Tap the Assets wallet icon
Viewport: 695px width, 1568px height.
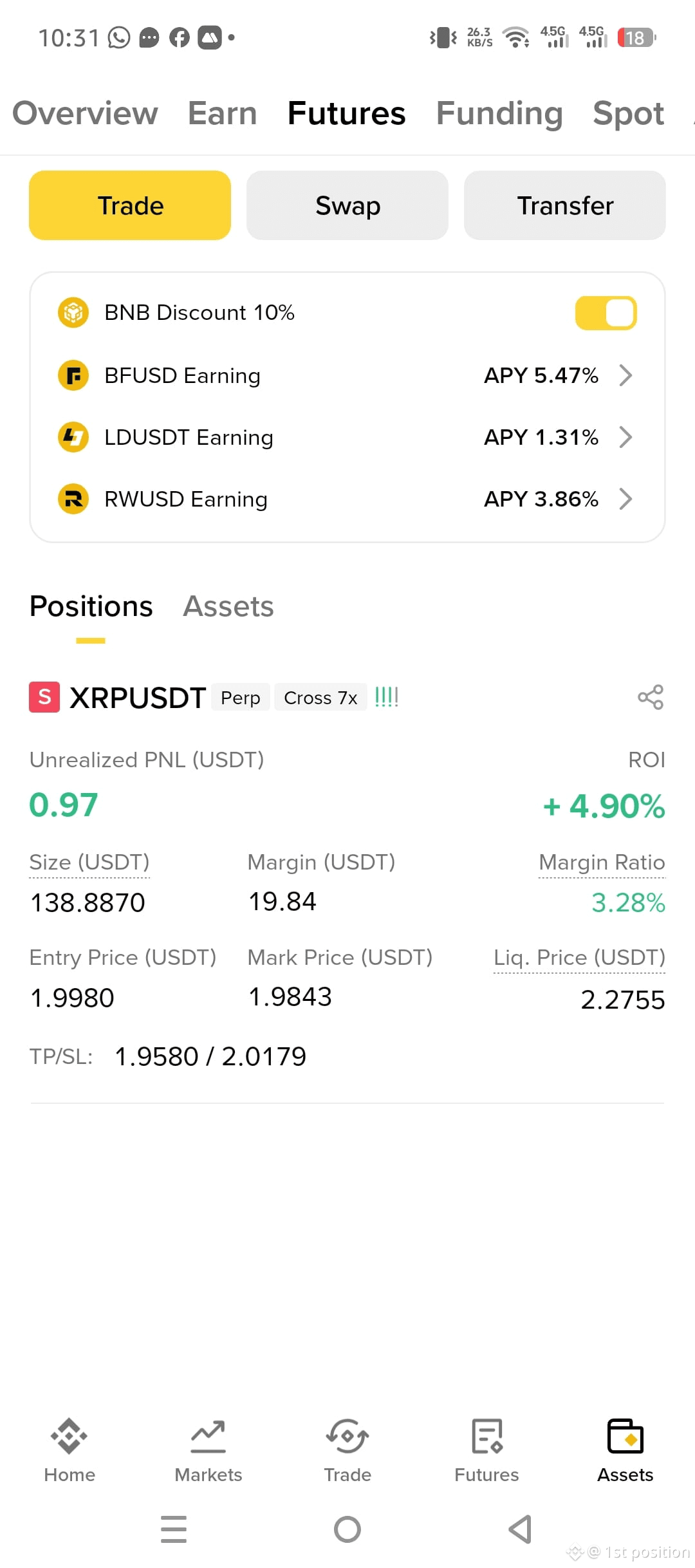[x=625, y=1436]
